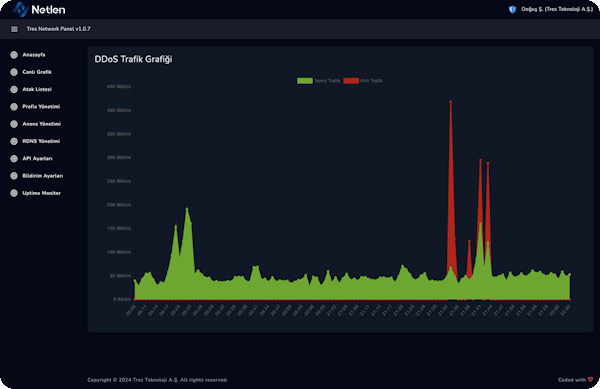Click the Netlen logo

[x=39, y=9]
